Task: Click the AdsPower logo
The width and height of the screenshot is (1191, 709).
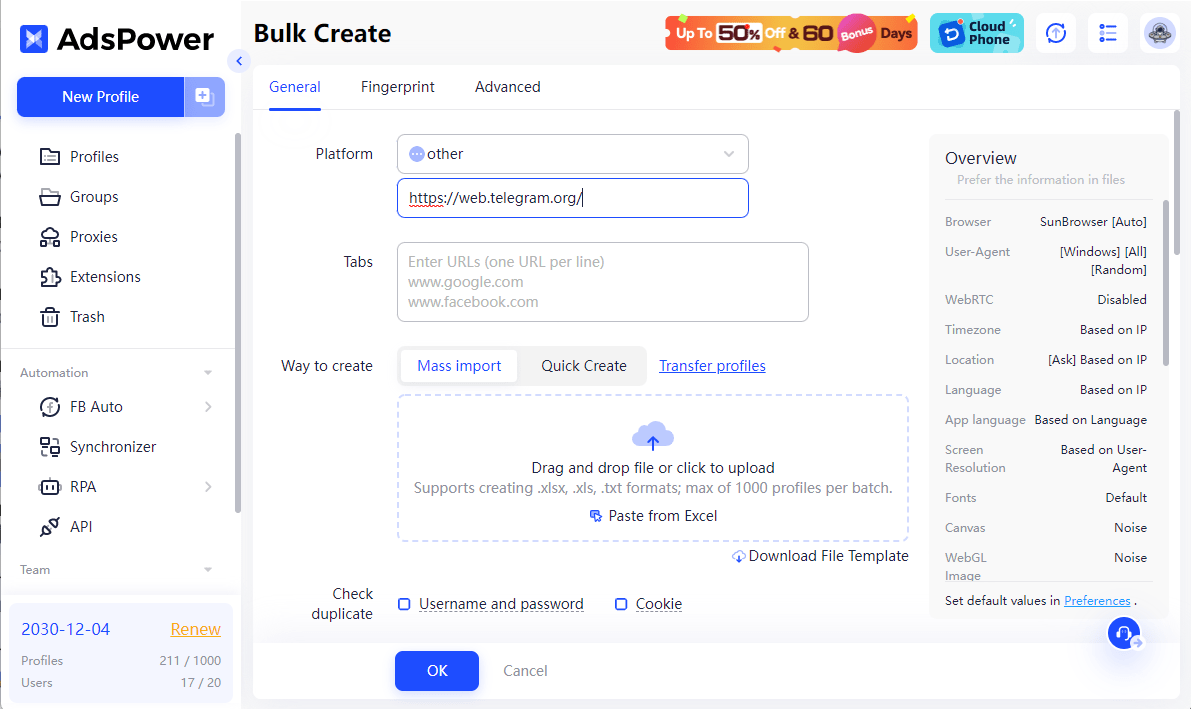Action: pyautogui.click(x=117, y=39)
